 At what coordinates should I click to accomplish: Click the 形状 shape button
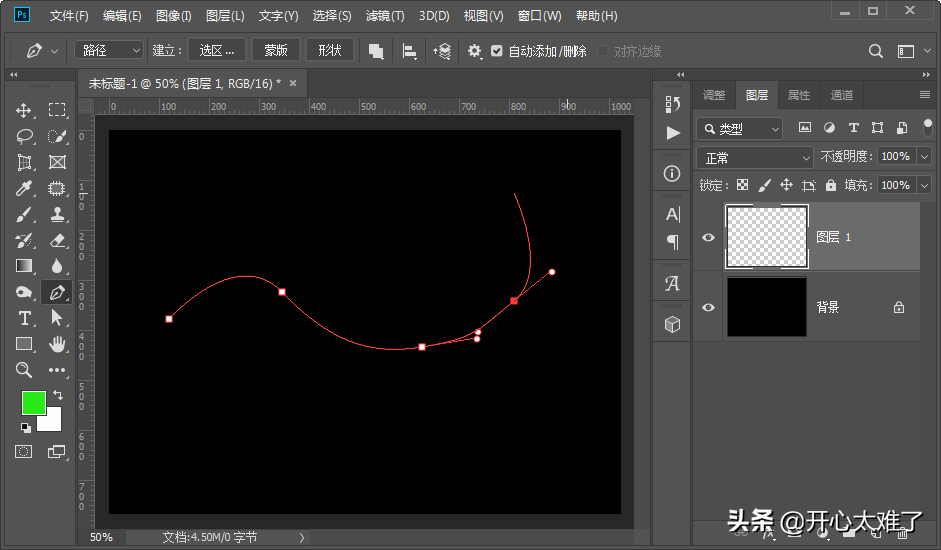click(329, 50)
